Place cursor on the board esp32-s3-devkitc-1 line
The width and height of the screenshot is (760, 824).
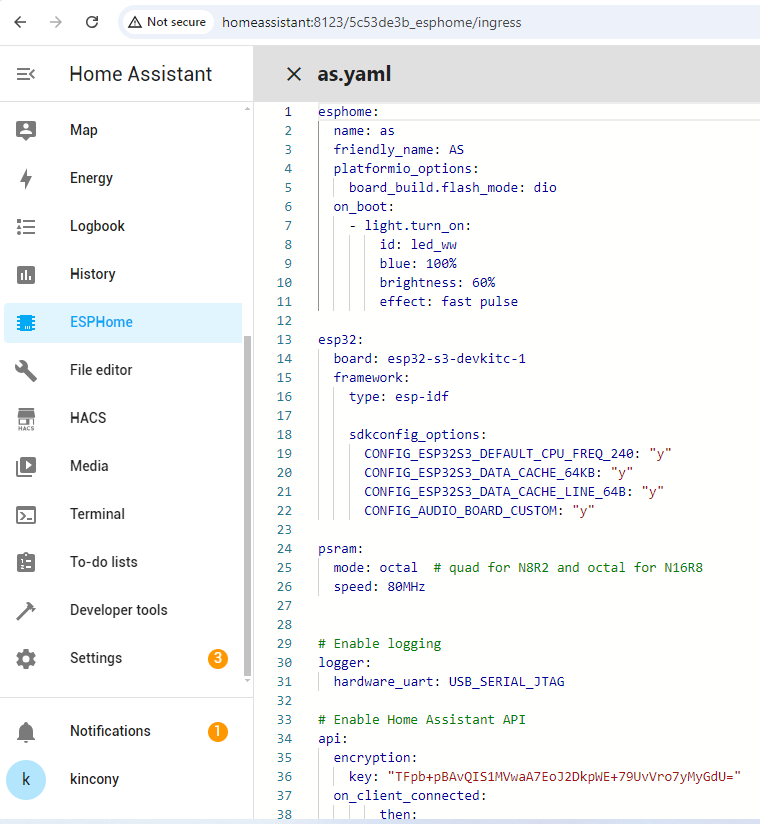click(430, 358)
